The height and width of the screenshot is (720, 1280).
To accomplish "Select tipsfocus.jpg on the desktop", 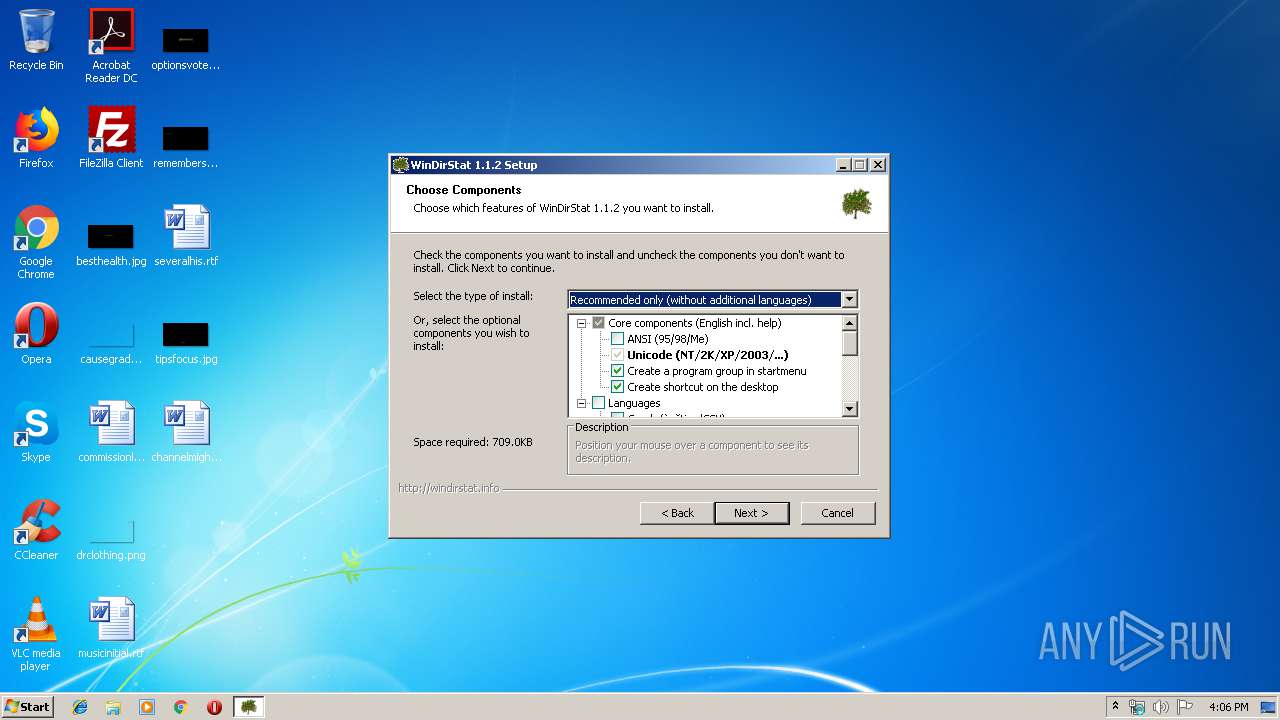I will (186, 342).
